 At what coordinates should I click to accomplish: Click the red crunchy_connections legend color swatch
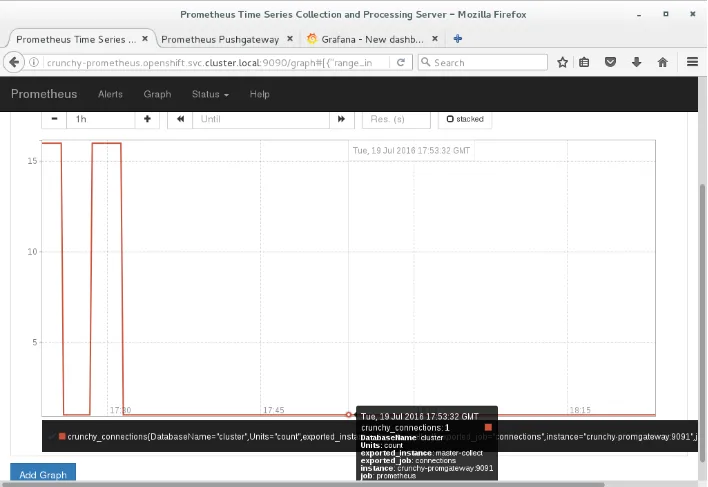coord(62,437)
